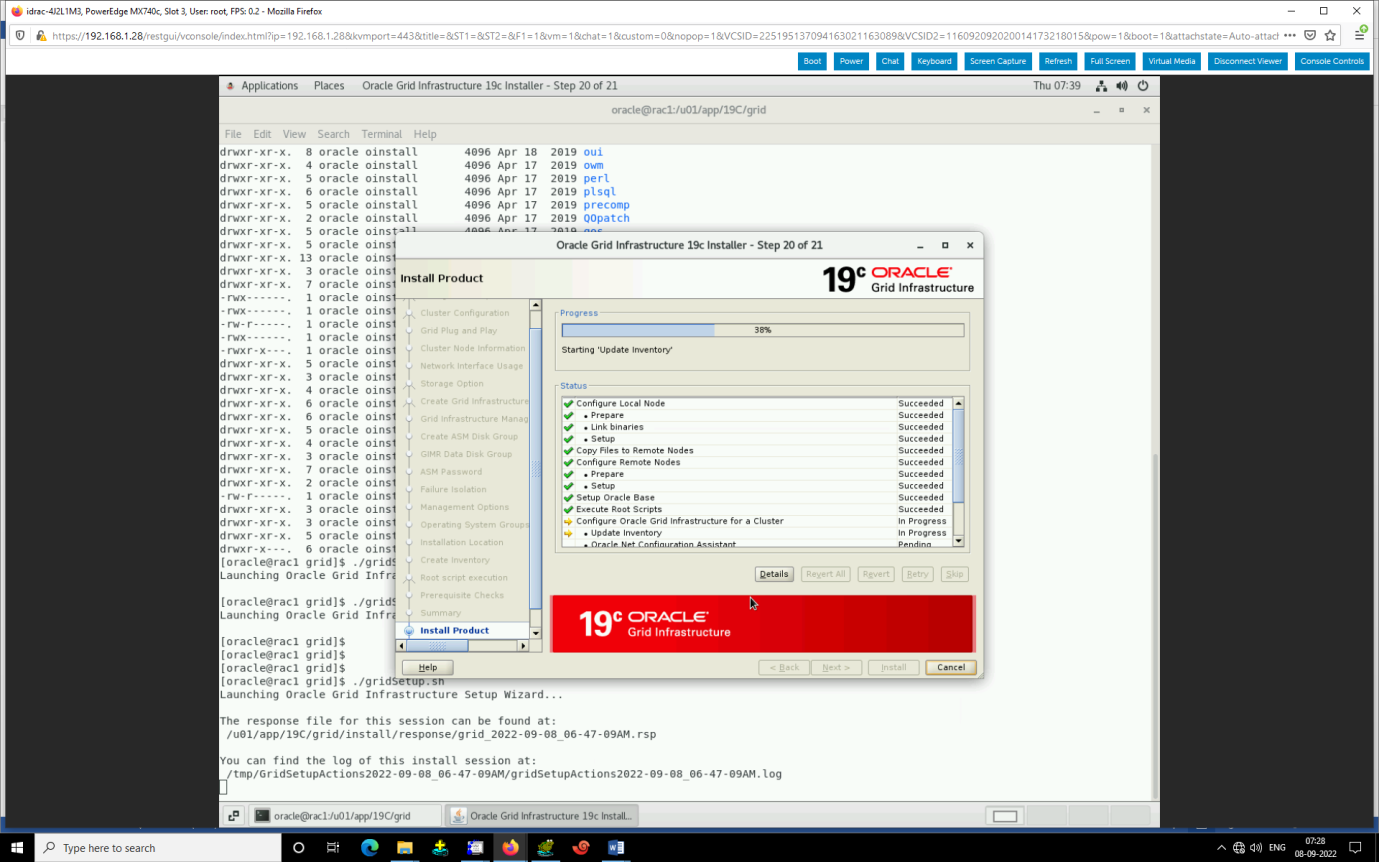
Task: Select Oracle installer task in GNOME bottom panel
Action: (542, 816)
